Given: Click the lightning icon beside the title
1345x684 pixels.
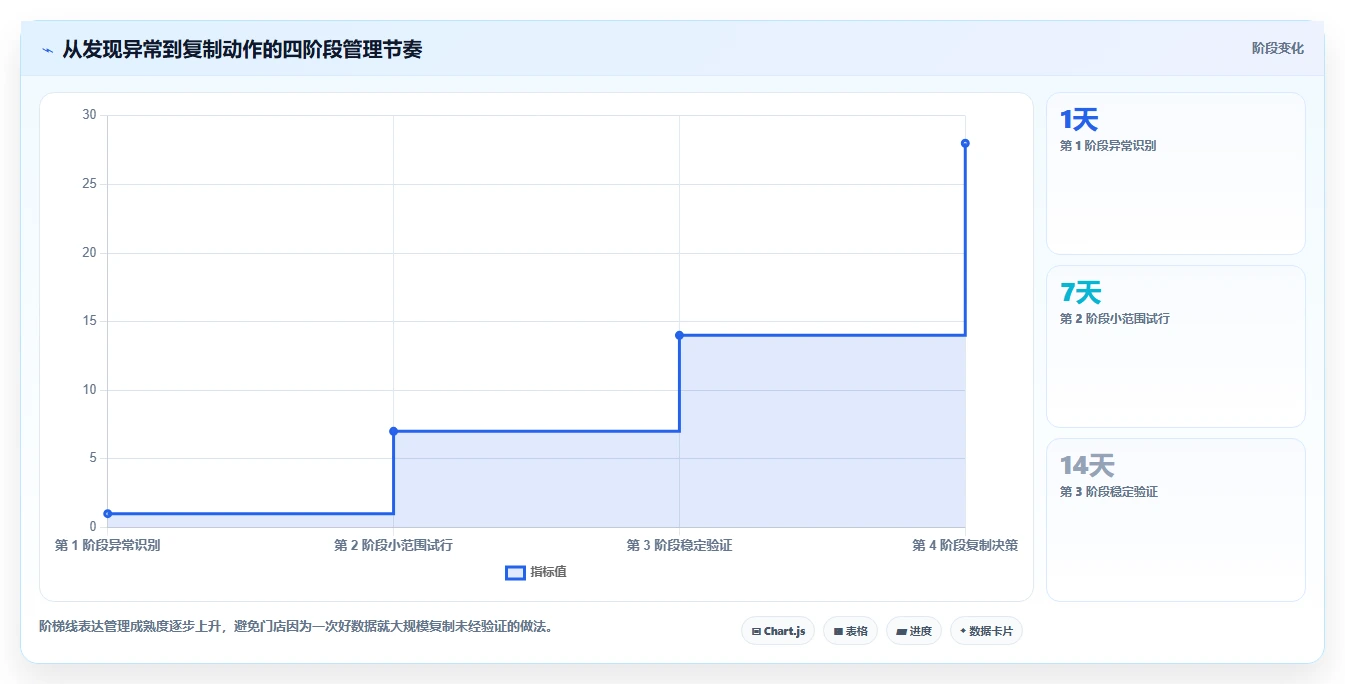Looking at the screenshot, I should click(x=47, y=50).
